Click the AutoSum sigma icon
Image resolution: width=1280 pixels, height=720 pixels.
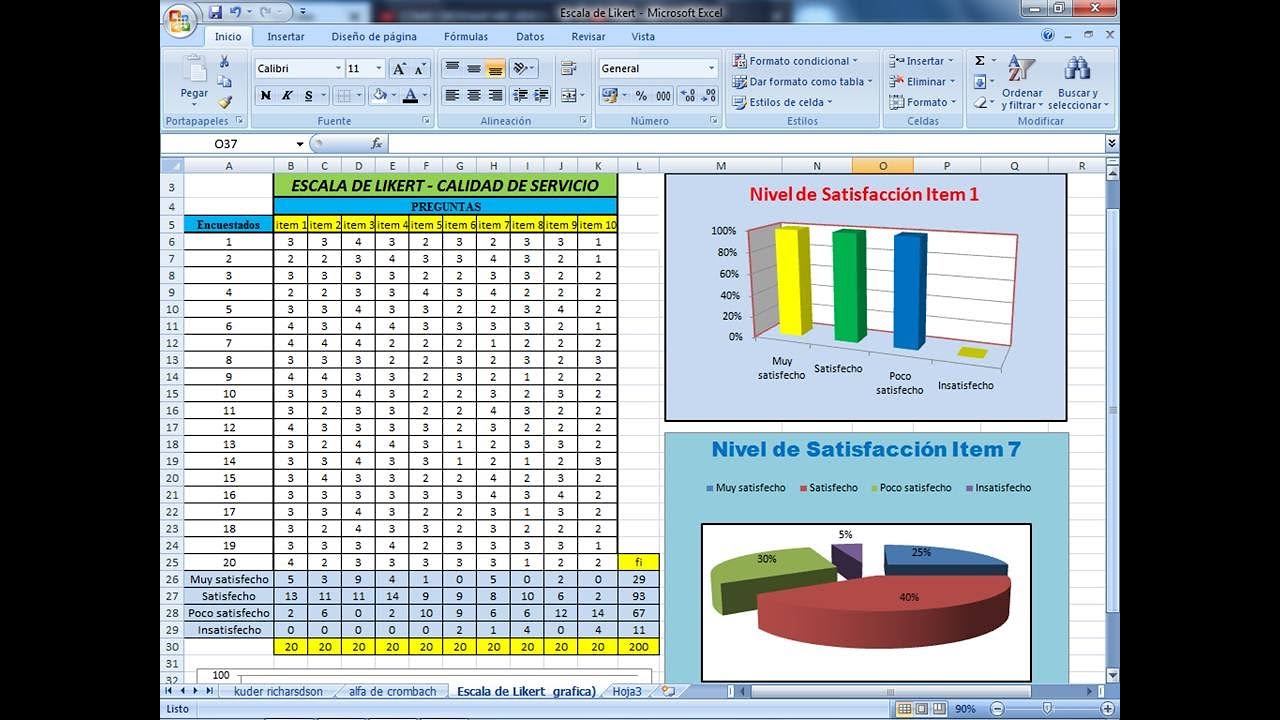point(979,61)
